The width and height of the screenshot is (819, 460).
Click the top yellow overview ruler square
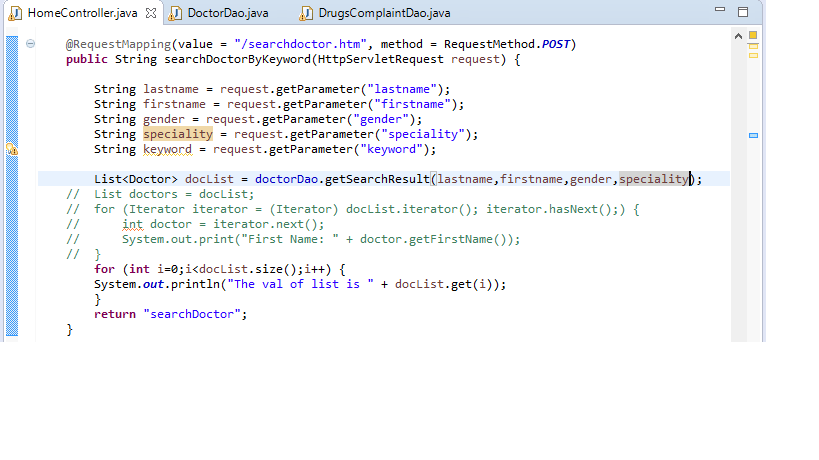click(x=753, y=35)
